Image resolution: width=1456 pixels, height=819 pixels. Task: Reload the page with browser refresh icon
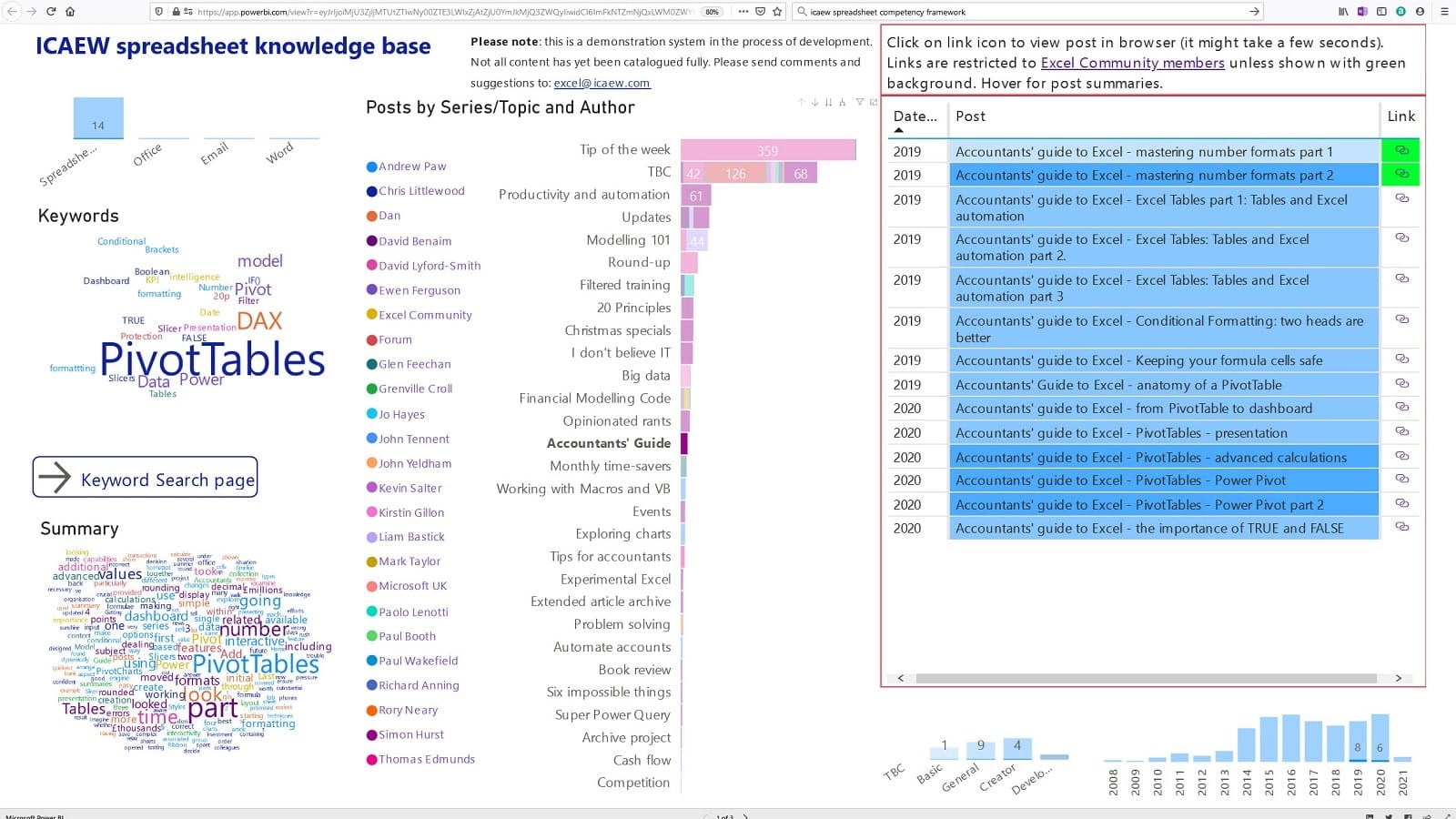(x=51, y=12)
